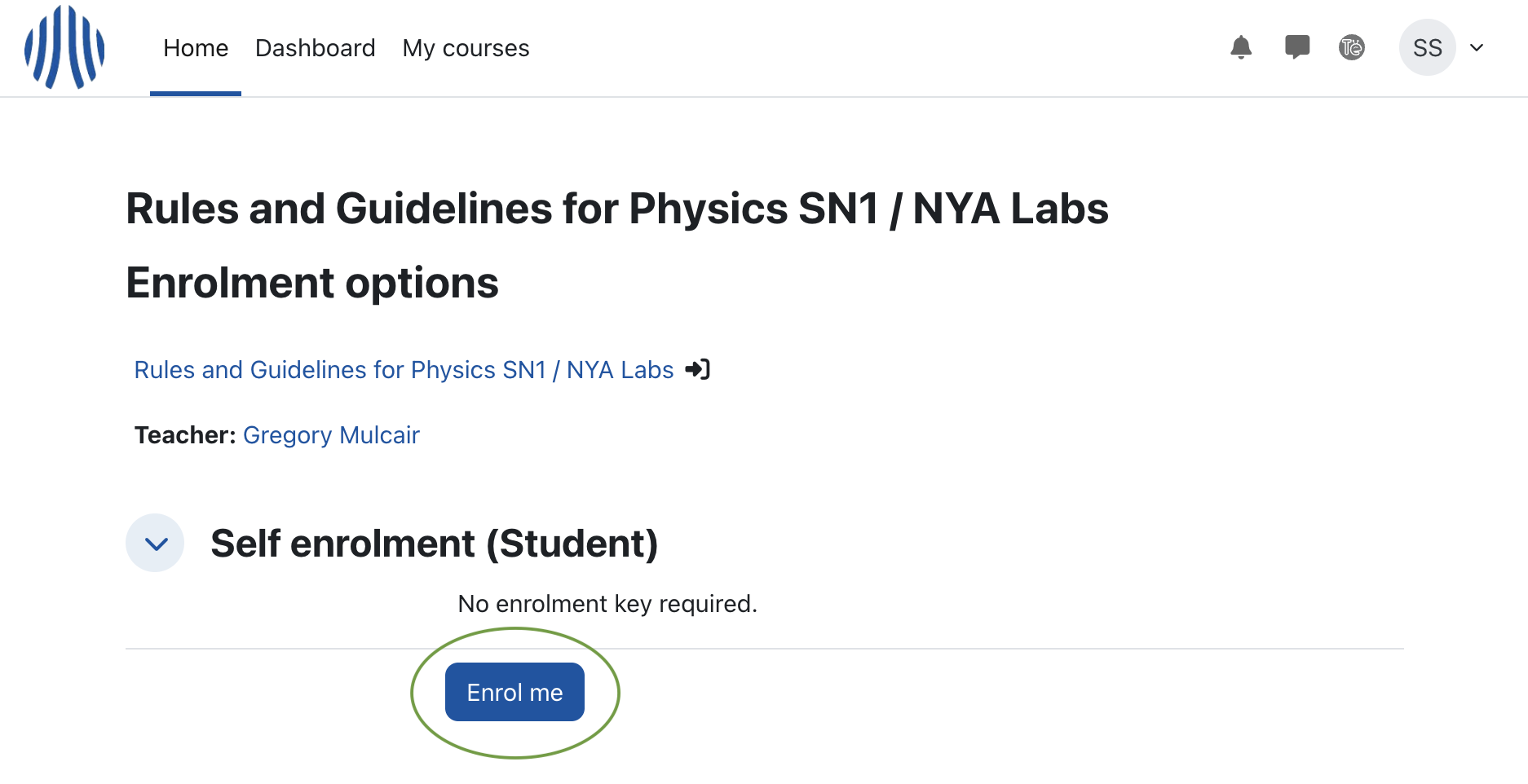
Task: Open the Dashboard tab
Action: (316, 48)
